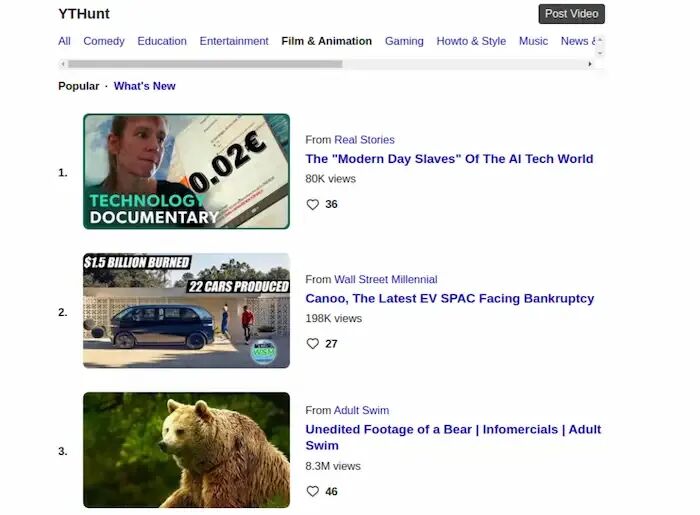Like the Modern Day Slaves video heart icon
Screen dimensions: 700x515
click(312, 204)
